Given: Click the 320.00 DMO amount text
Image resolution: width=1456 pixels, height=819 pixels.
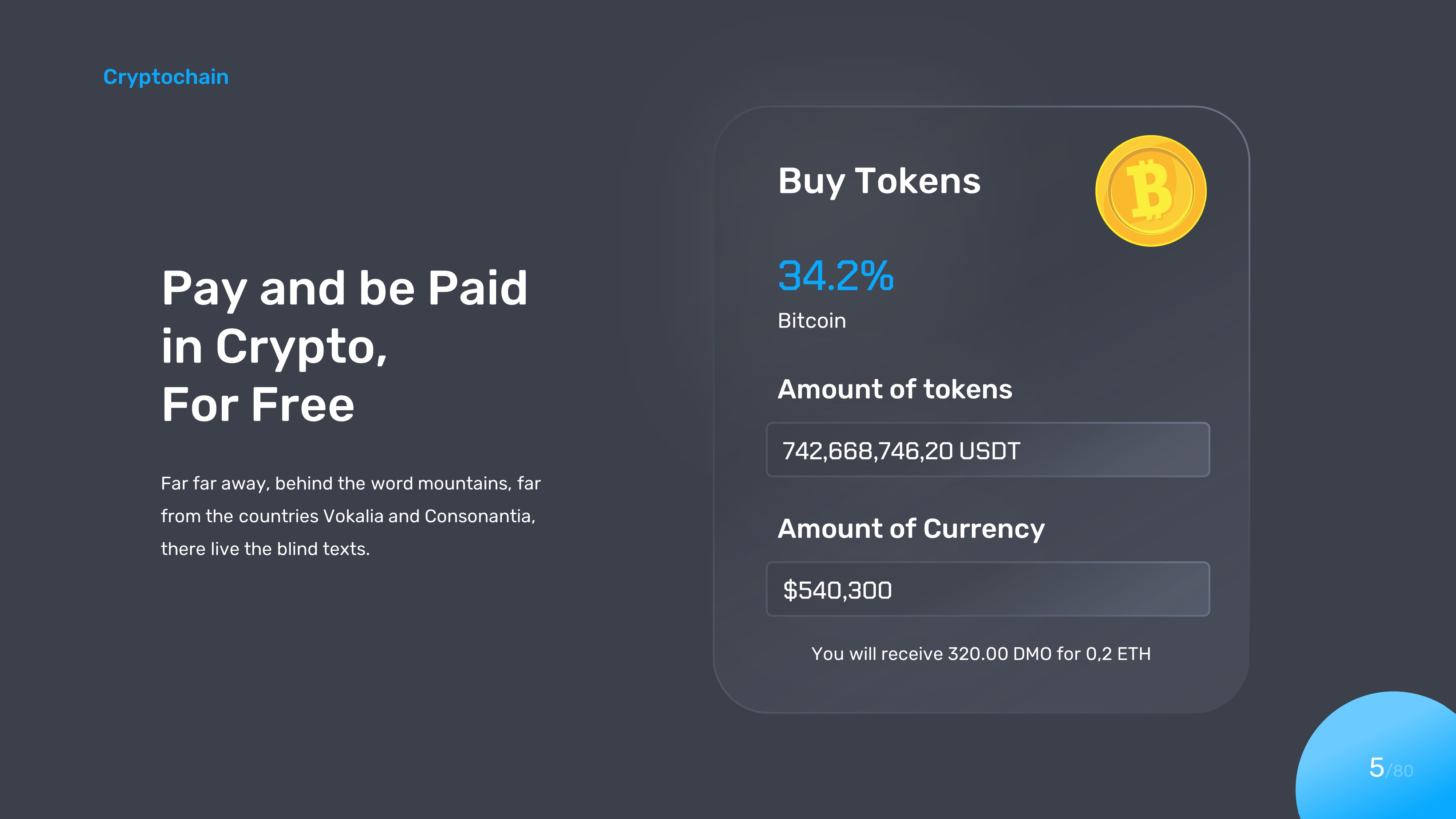Looking at the screenshot, I should click(x=999, y=653).
